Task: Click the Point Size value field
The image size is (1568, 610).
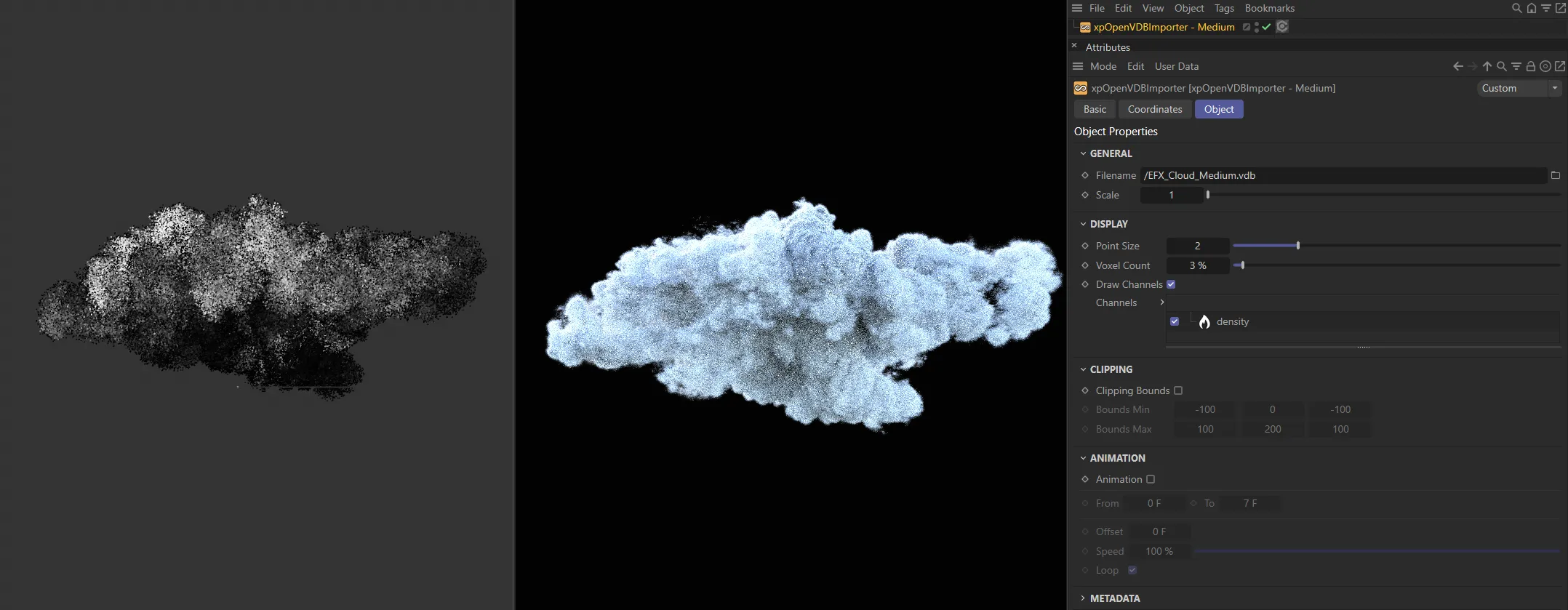Action: pyautogui.click(x=1198, y=246)
